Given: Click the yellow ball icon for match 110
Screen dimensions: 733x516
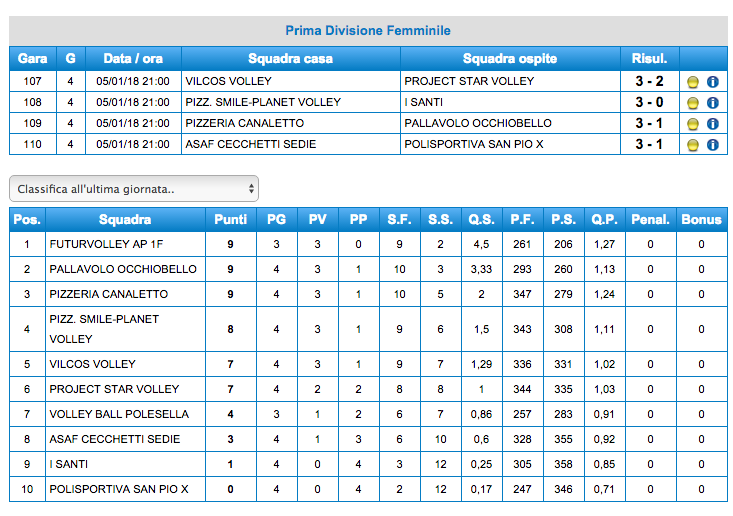Looking at the screenshot, I should (693, 145).
